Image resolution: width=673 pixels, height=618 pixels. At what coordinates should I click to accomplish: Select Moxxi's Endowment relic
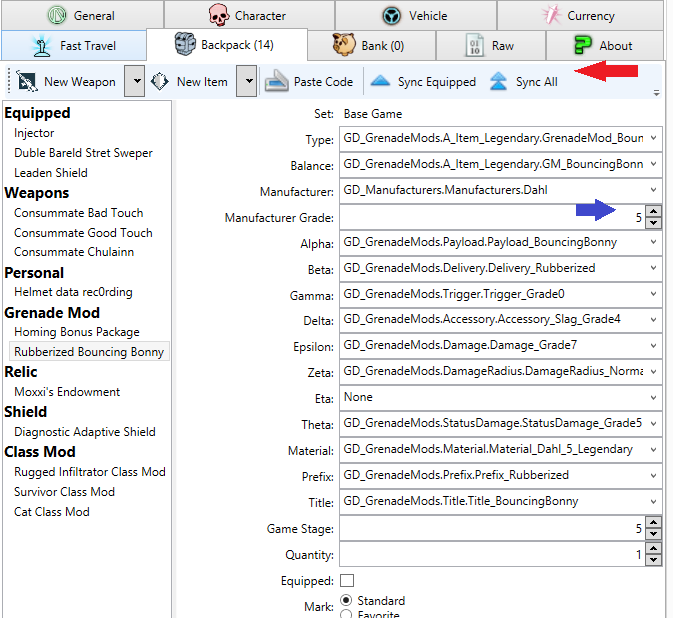67,392
